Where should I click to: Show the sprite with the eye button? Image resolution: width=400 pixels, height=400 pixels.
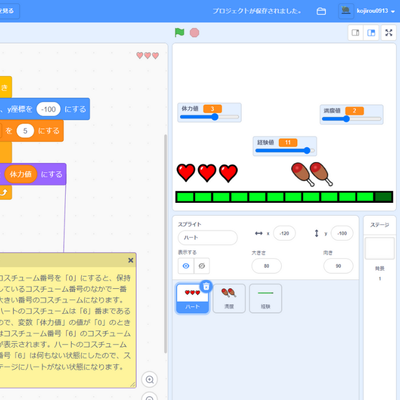click(x=186, y=266)
